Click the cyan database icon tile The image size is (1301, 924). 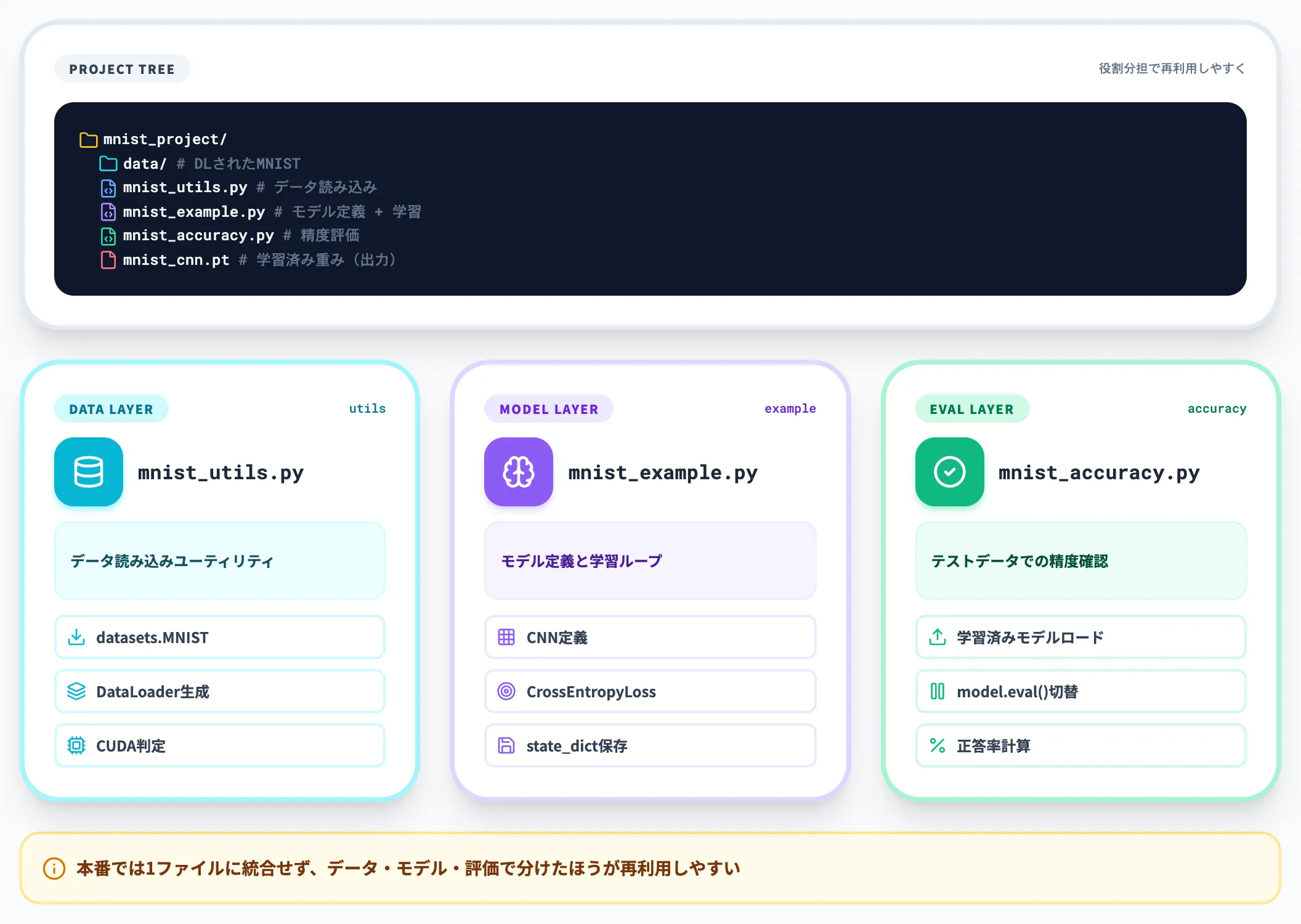point(89,472)
